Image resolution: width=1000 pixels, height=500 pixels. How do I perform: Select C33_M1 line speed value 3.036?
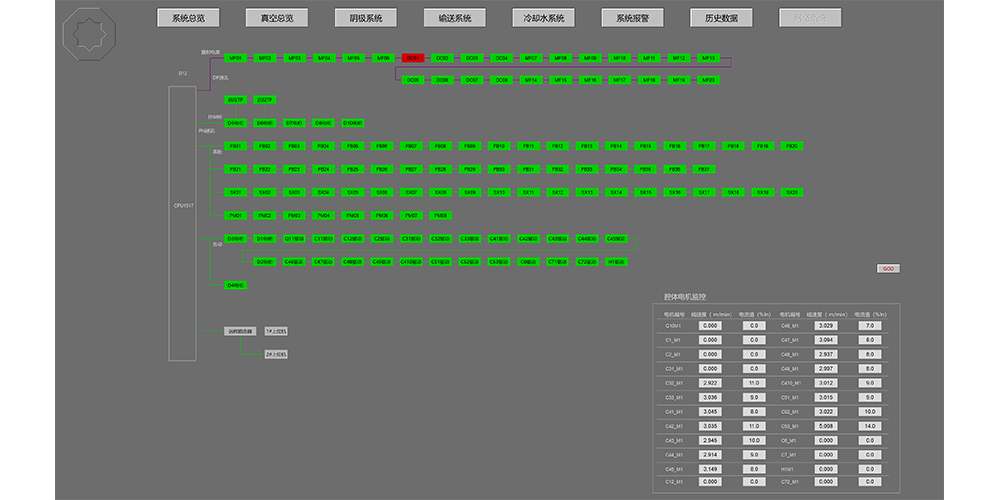coord(710,397)
